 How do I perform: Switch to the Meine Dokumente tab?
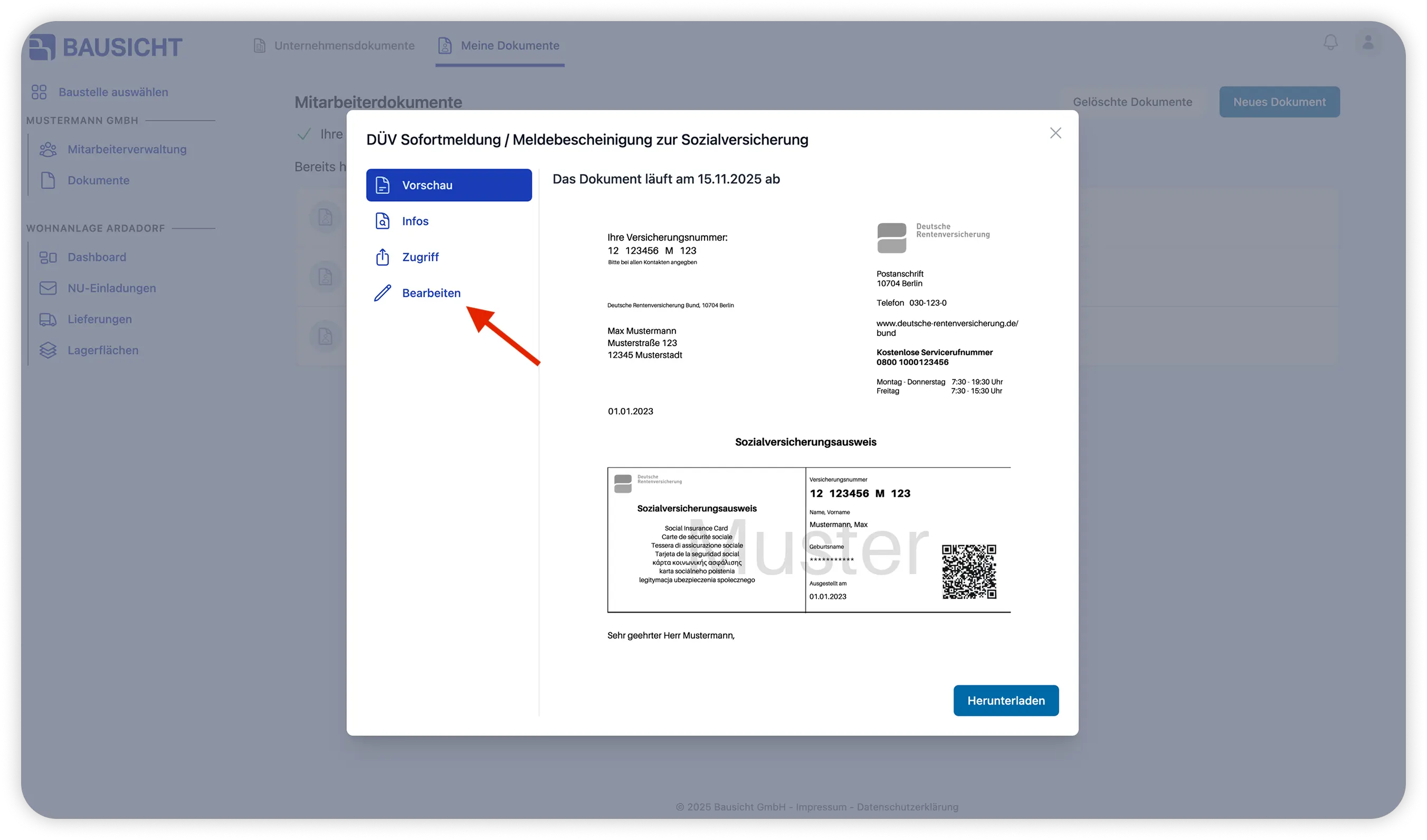point(499,46)
